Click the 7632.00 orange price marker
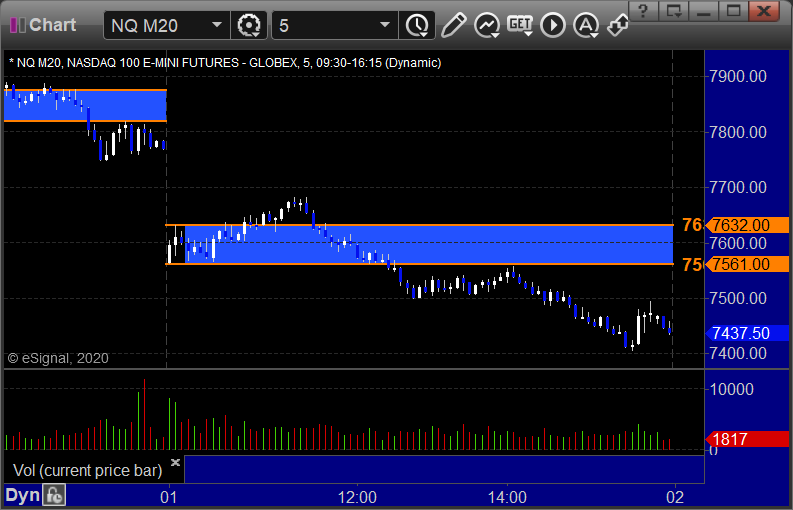This screenshot has width=793, height=510. tap(747, 225)
